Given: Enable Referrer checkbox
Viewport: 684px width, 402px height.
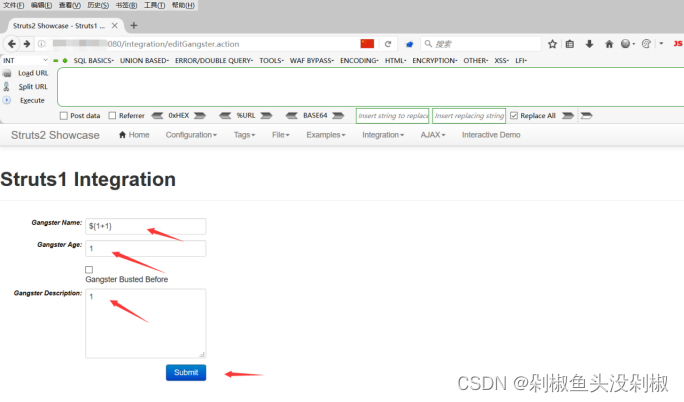Looking at the screenshot, I should (x=112, y=116).
